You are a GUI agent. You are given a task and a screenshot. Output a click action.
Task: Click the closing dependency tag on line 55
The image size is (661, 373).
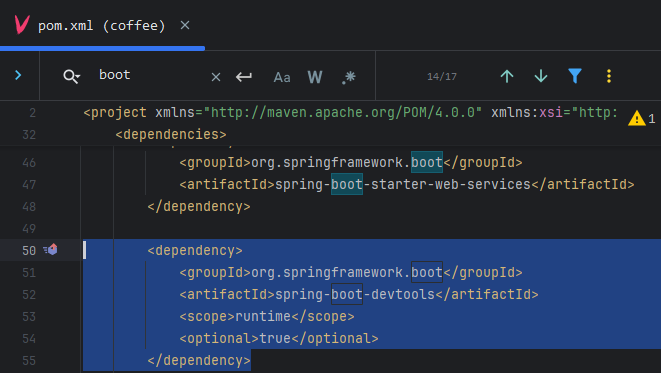pyautogui.click(x=199, y=360)
